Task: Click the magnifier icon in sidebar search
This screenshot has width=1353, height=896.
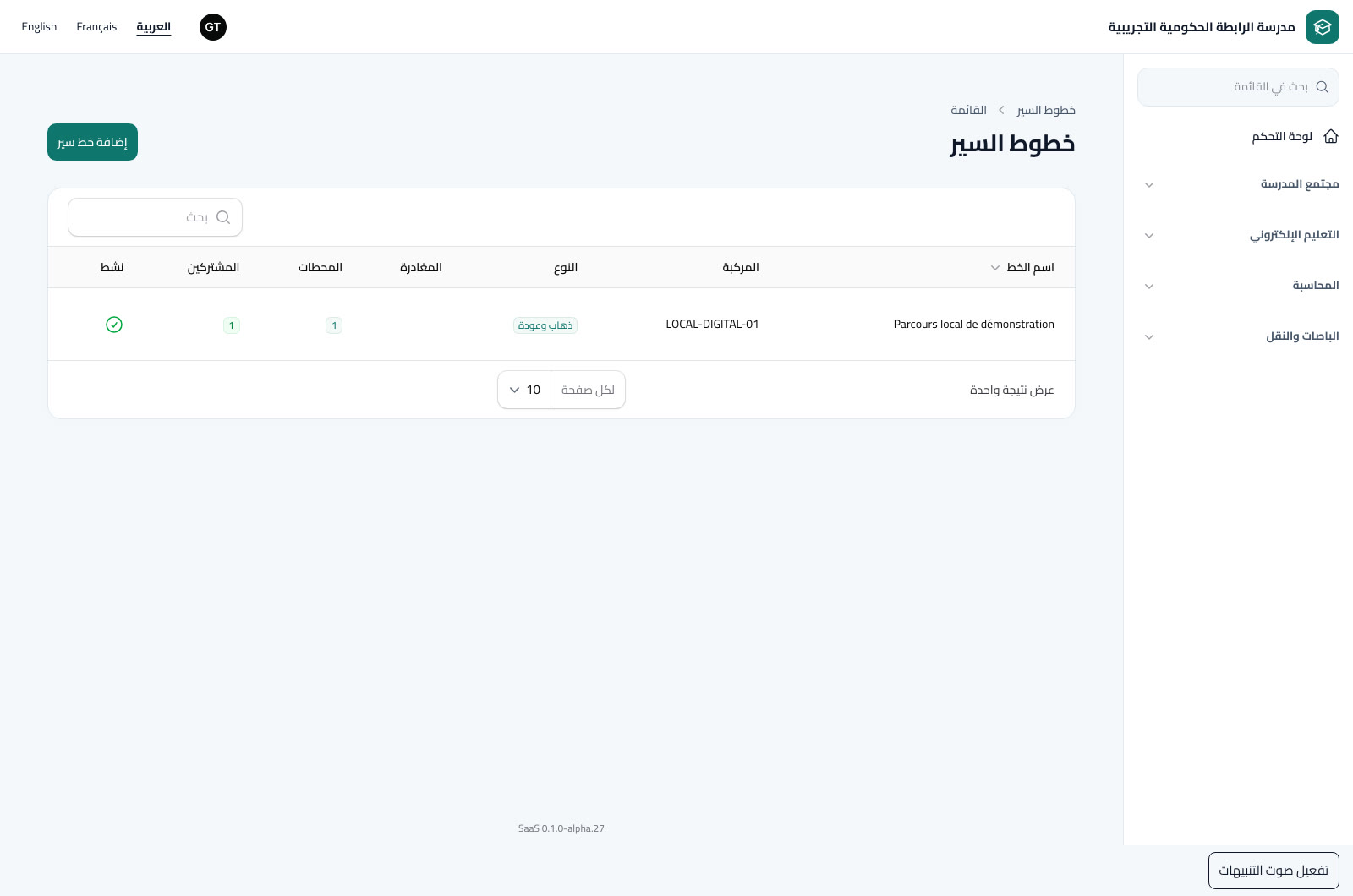Action: 1323,87
